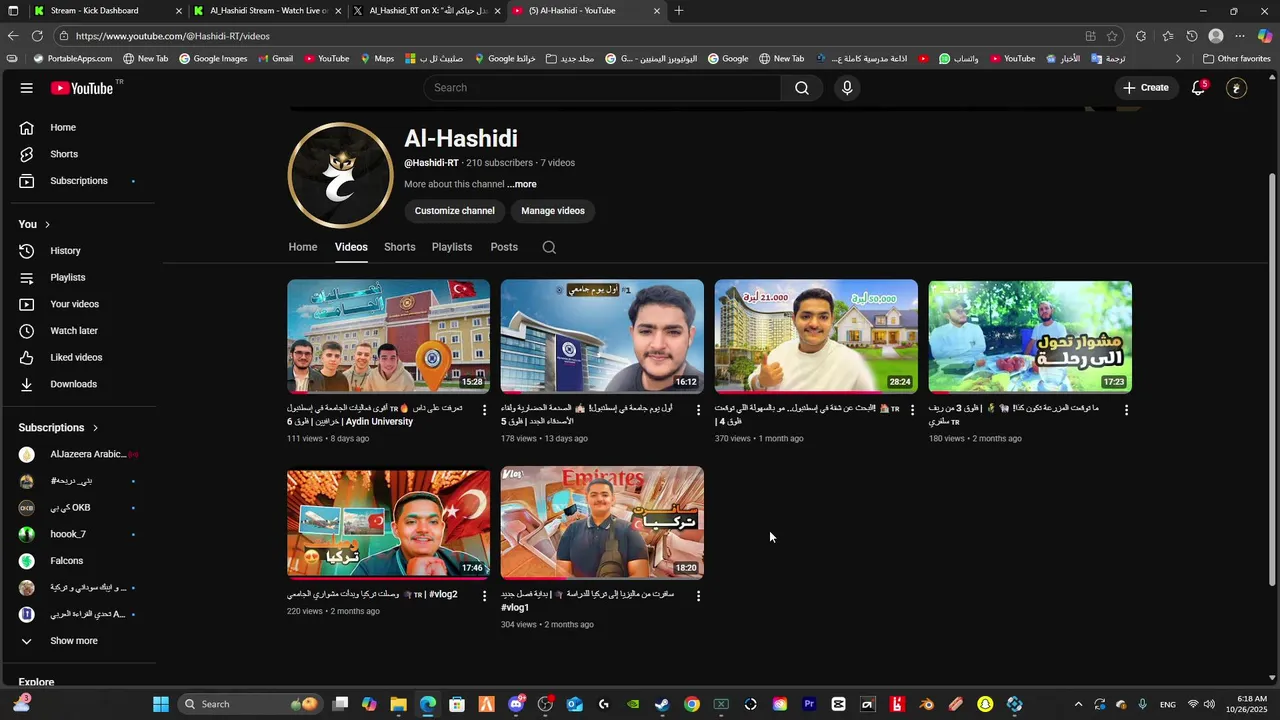Switch to the Al_Hashidi Stream browser tab
1280x720 pixels.
(267, 11)
